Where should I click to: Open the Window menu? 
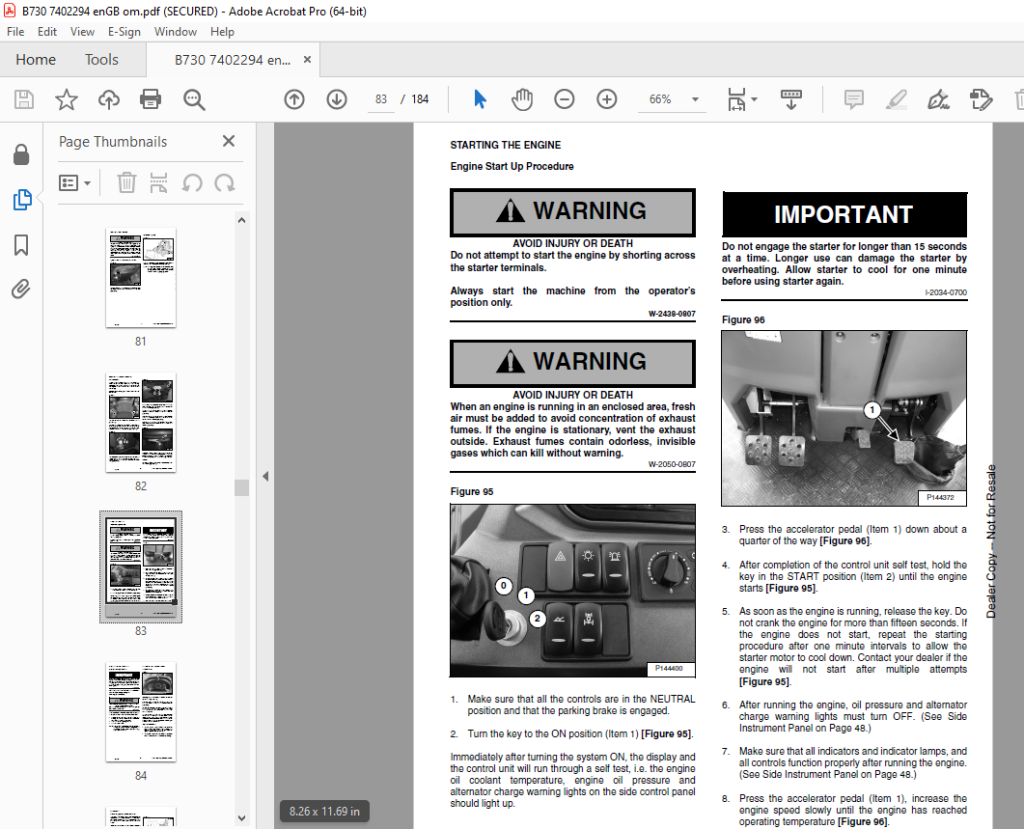click(x=175, y=31)
